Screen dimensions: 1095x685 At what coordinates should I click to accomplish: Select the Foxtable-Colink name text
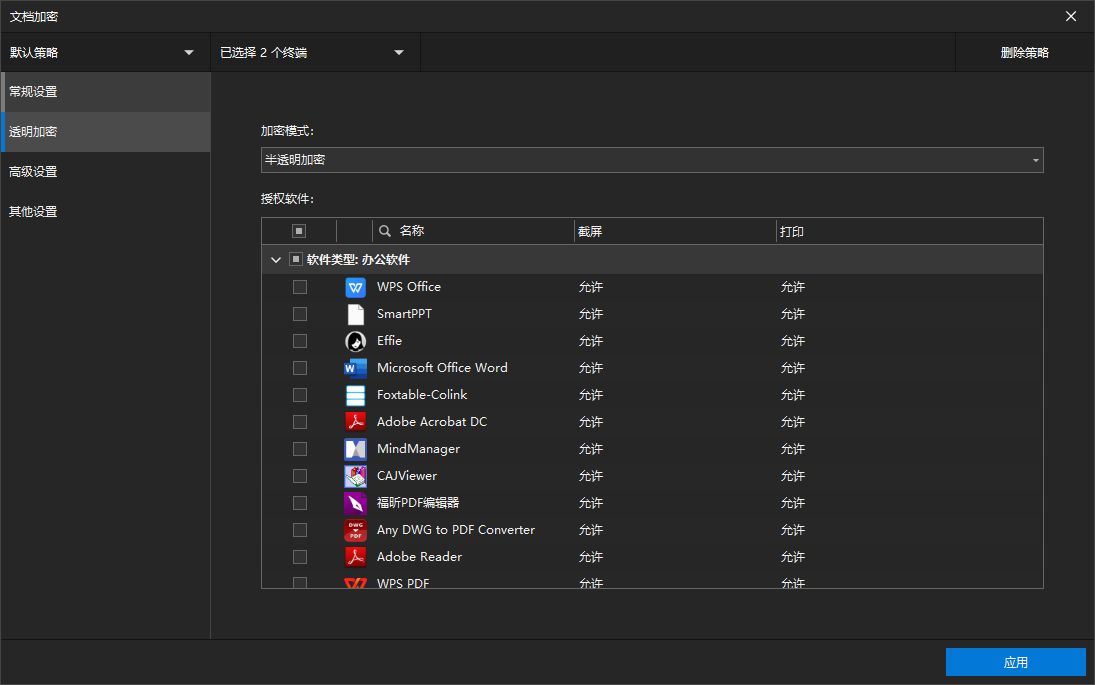click(x=422, y=395)
